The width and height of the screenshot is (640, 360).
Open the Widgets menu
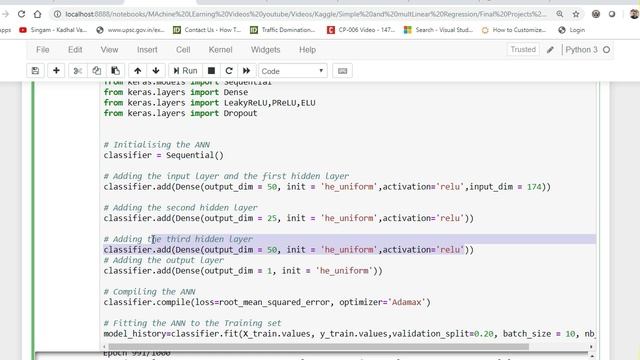pyautogui.click(x=265, y=50)
